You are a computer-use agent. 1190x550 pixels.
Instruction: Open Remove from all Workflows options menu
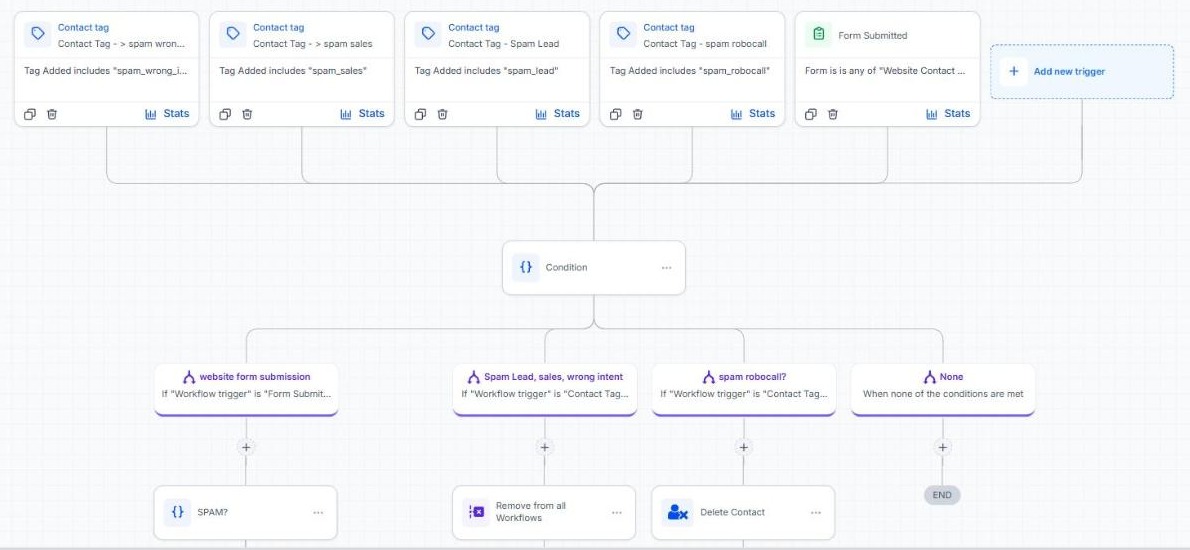617,513
